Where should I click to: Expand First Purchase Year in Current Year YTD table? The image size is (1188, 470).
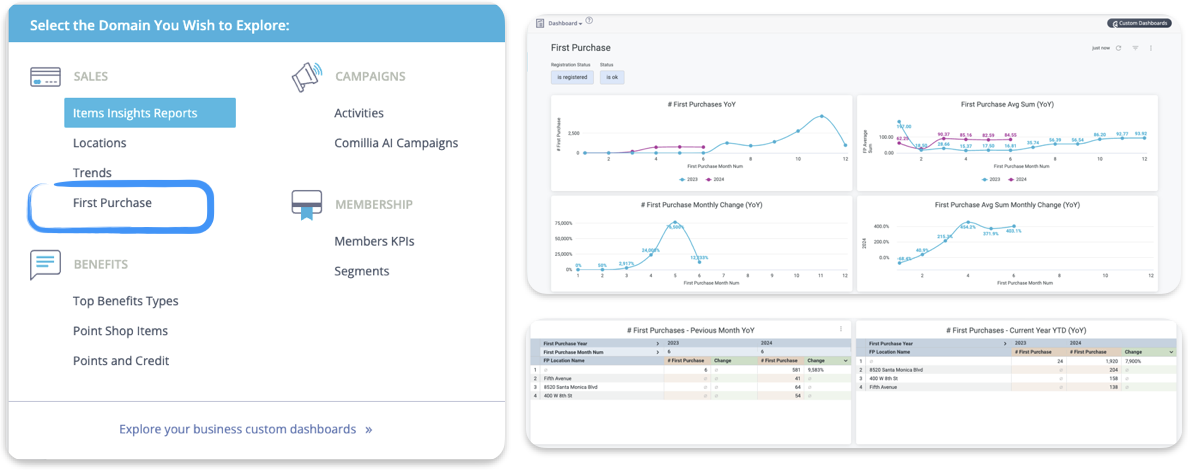coord(1005,343)
